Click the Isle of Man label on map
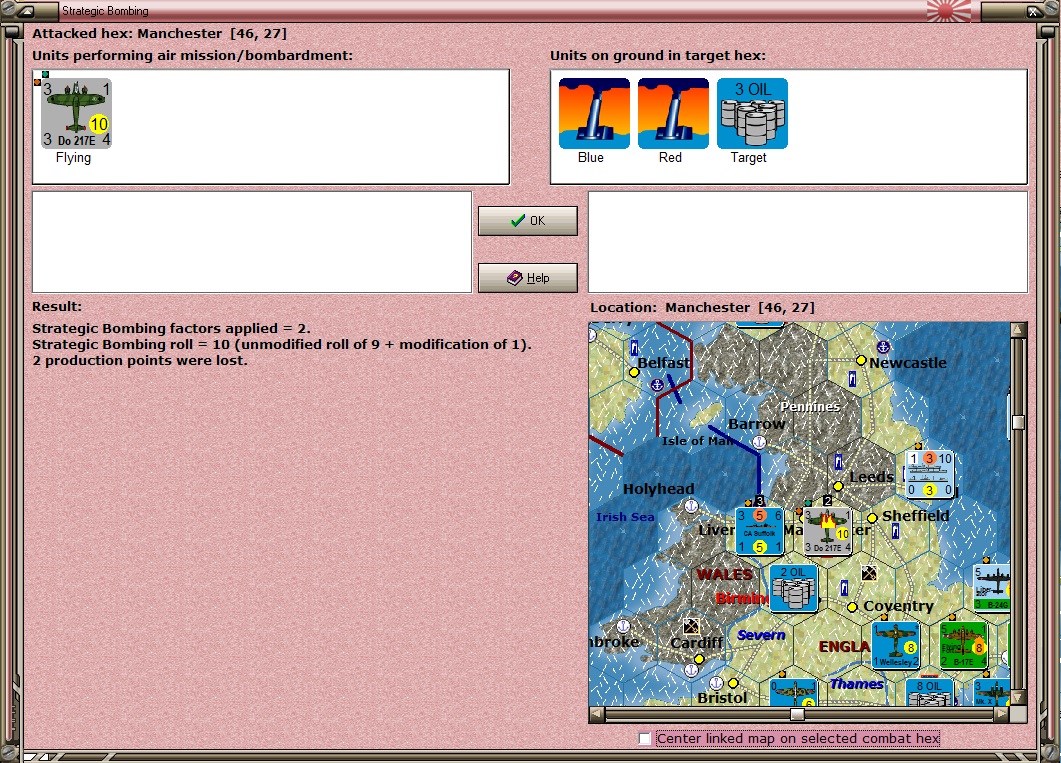 pyautogui.click(x=698, y=441)
